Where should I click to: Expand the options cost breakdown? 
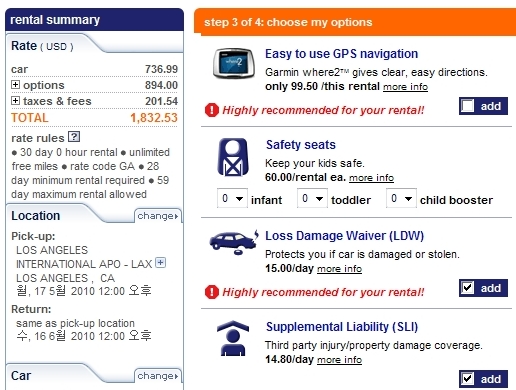(15, 84)
